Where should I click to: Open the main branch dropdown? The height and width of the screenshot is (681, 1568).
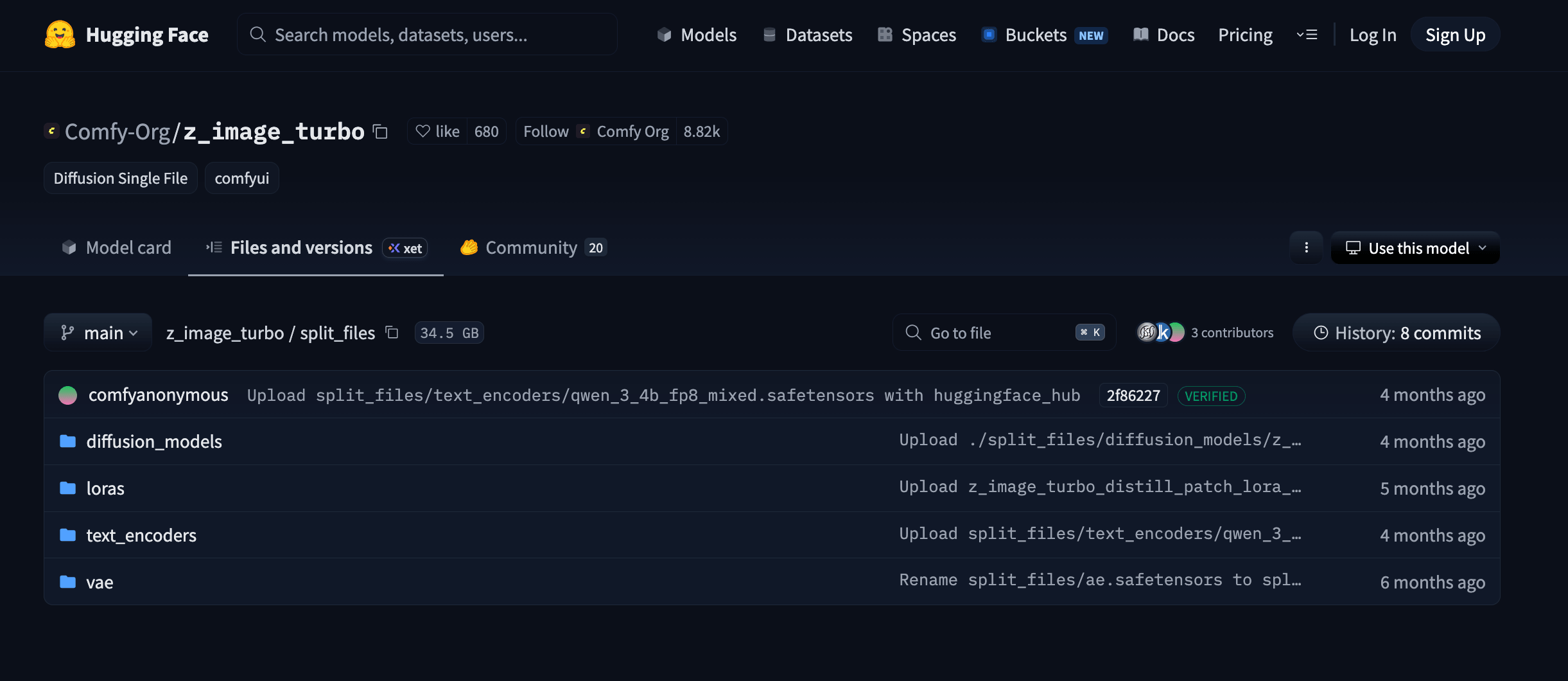pyautogui.click(x=98, y=332)
